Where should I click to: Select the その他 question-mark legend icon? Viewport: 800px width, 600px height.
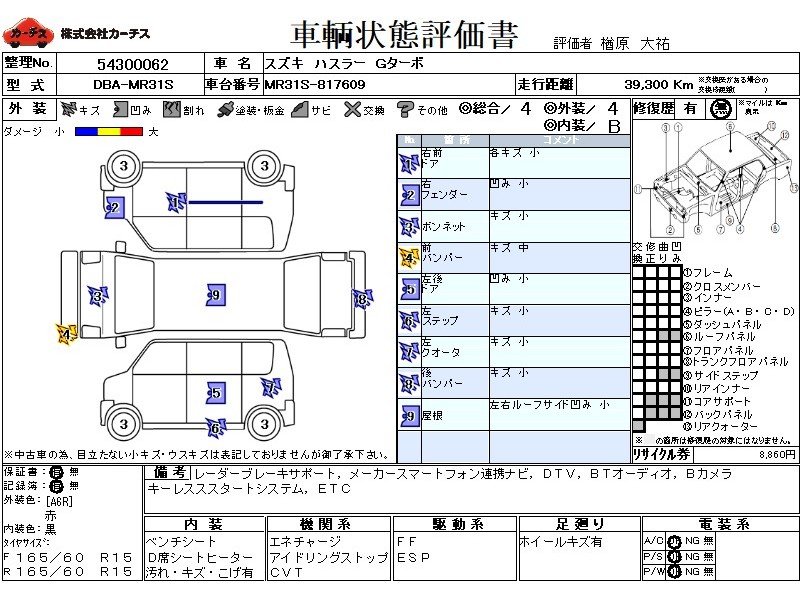[405, 110]
